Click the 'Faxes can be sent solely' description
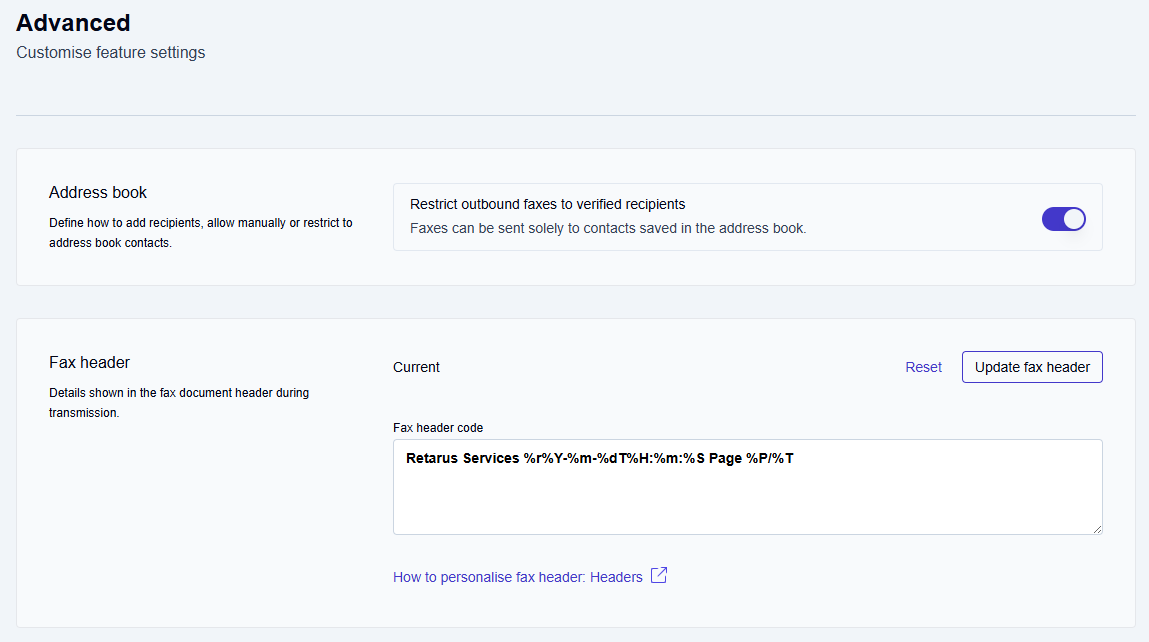1149x642 pixels. click(607, 228)
